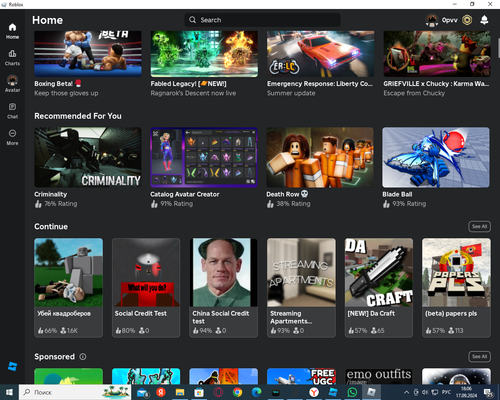Click the Blade Ball title link
This screenshot has height=400, width=500.
(x=397, y=194)
